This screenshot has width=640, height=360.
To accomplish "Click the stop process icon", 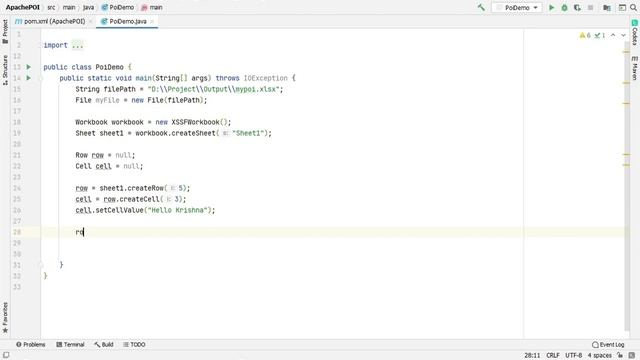I will [x=590, y=7].
